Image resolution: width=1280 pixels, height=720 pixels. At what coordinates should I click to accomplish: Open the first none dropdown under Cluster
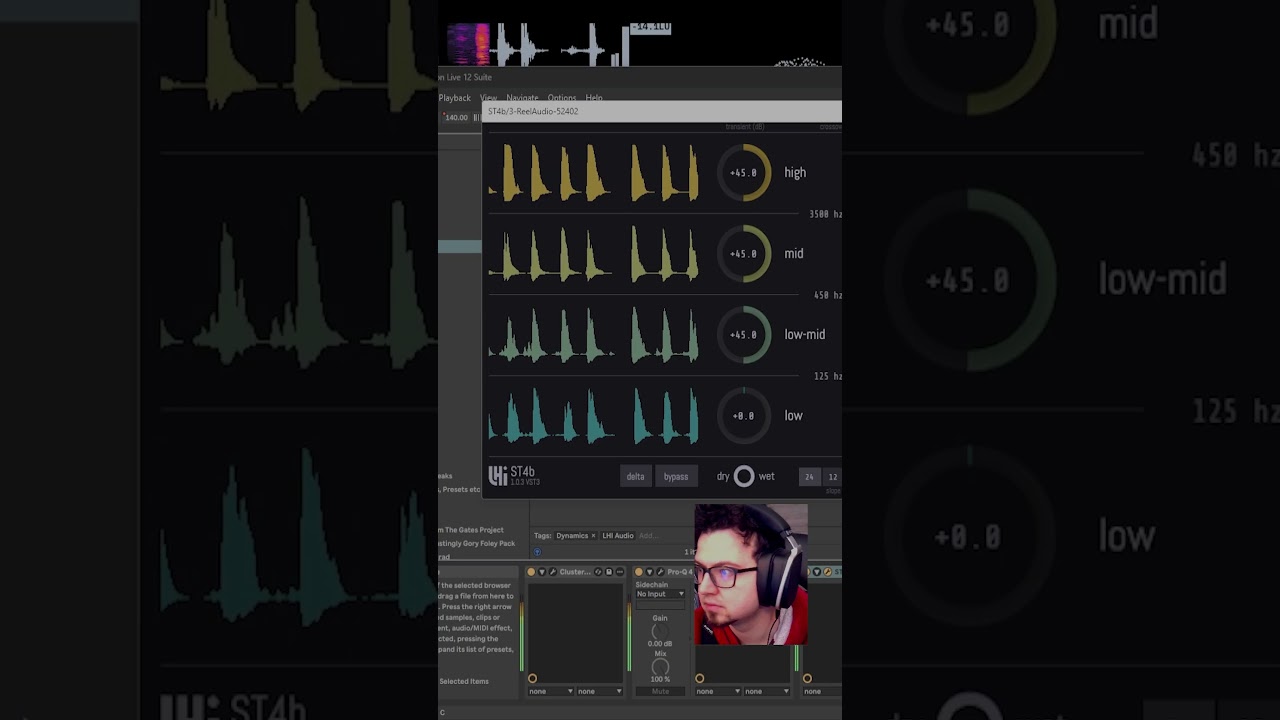pos(551,691)
